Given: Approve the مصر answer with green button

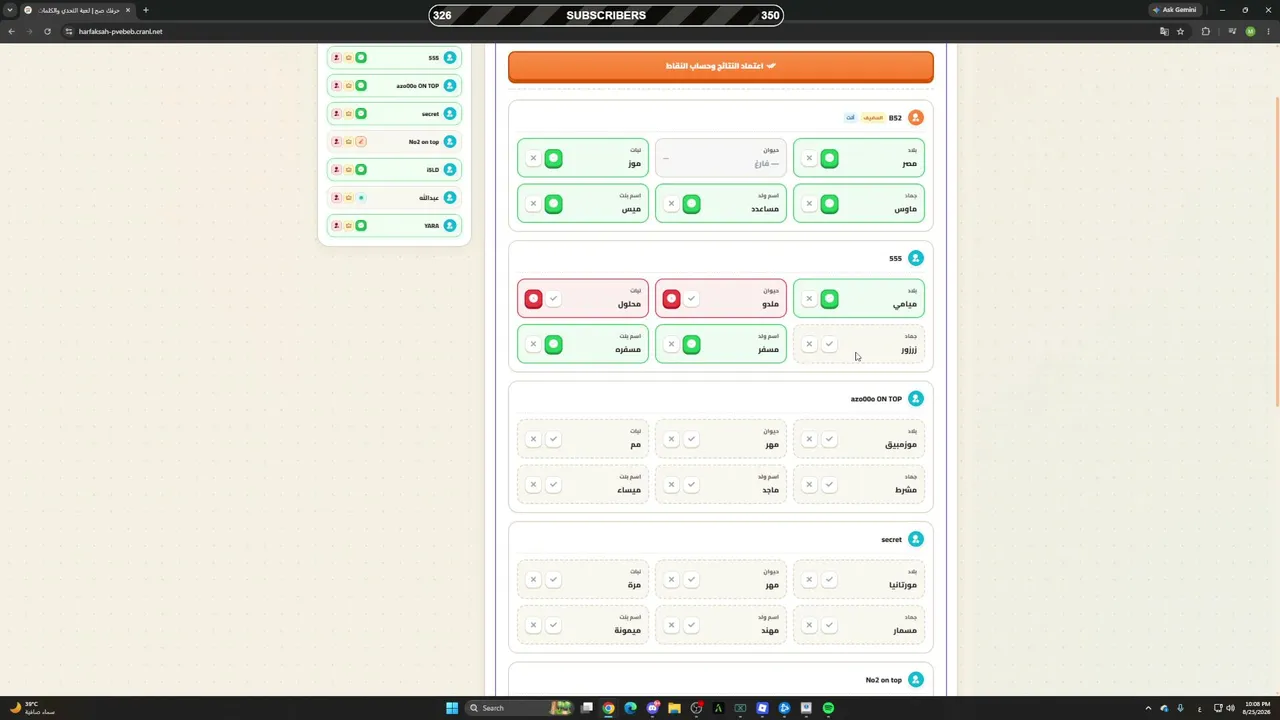Looking at the screenshot, I should point(829,158).
